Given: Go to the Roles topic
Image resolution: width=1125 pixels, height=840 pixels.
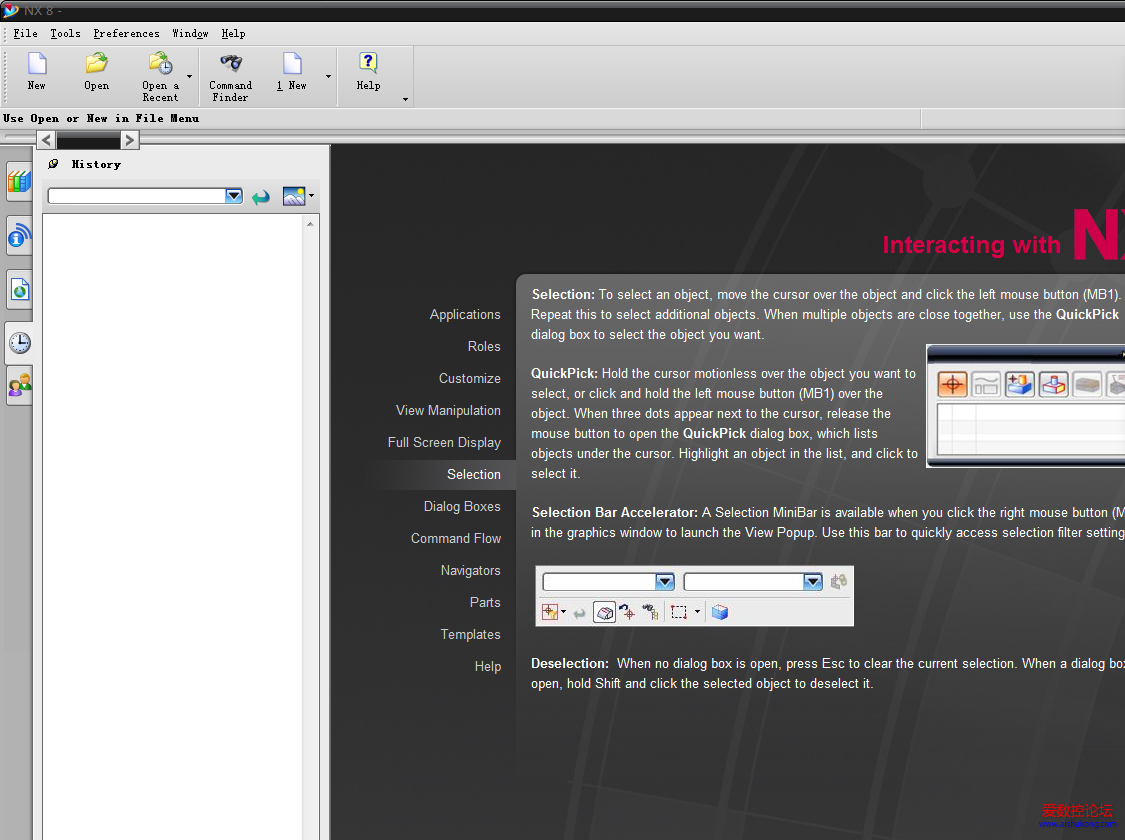Looking at the screenshot, I should point(484,346).
